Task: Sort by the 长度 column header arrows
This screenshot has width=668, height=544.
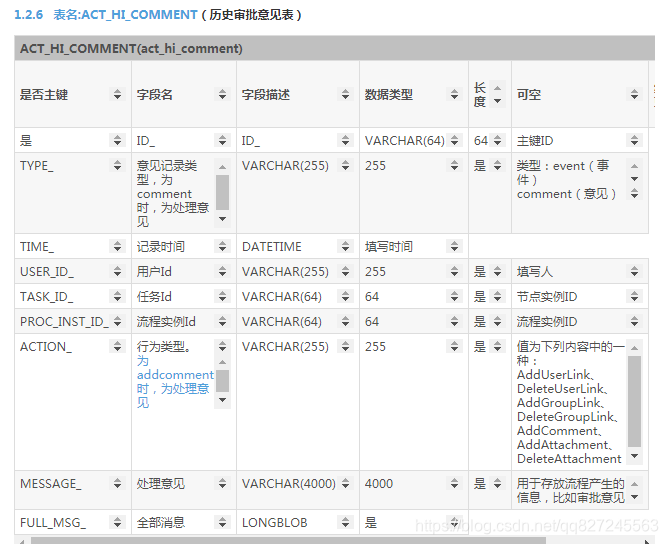Action: pos(498,94)
